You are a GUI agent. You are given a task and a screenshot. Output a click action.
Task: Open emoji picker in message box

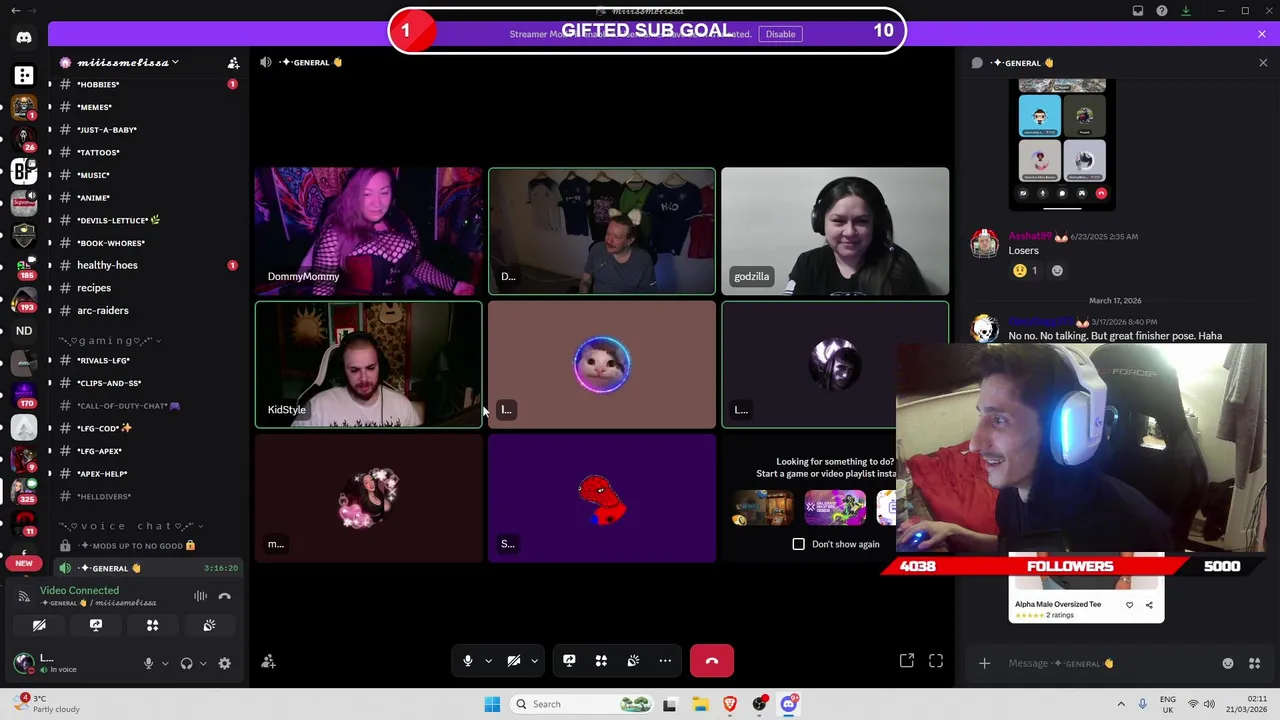click(x=1228, y=663)
